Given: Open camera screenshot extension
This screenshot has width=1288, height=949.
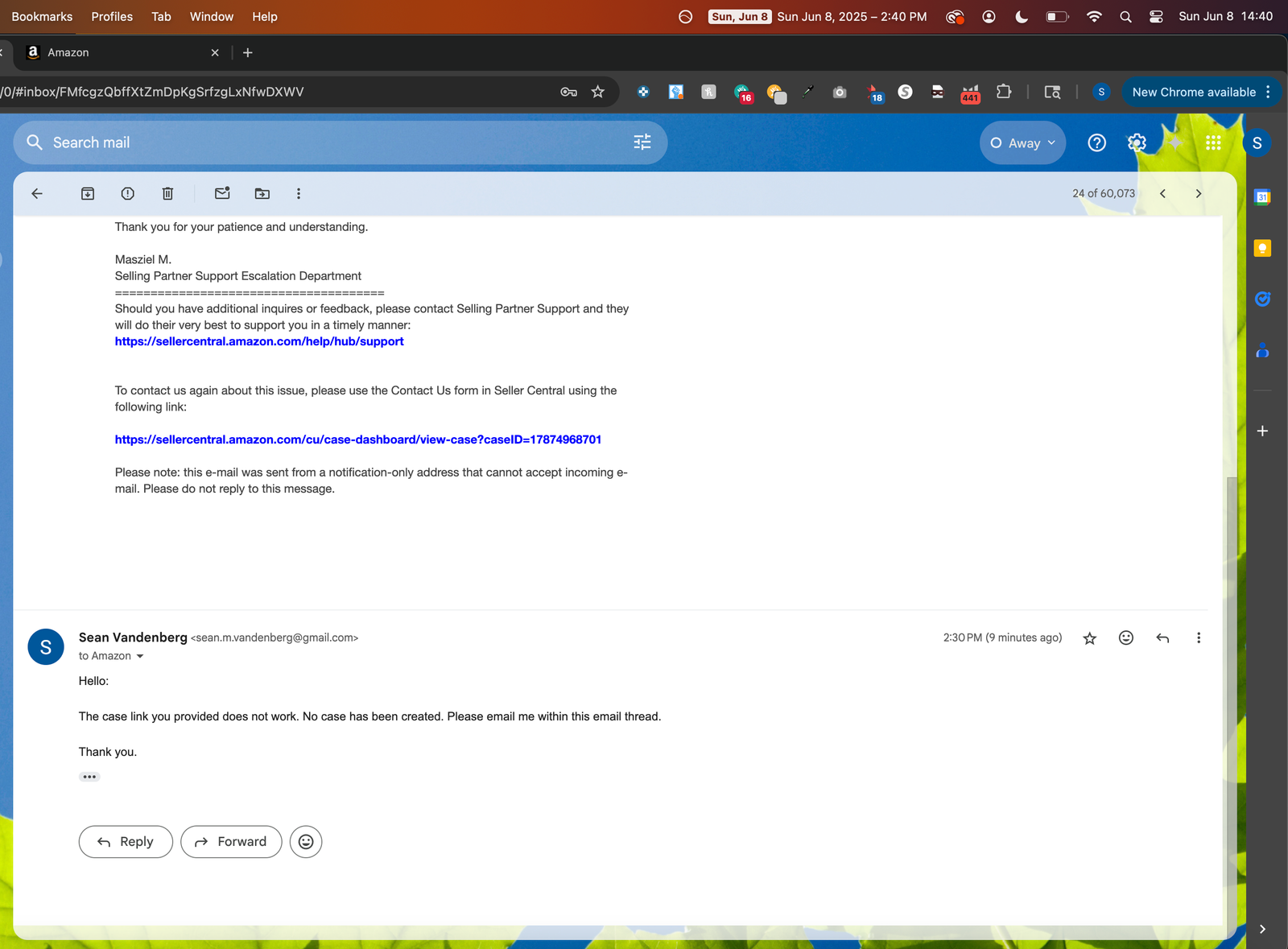Looking at the screenshot, I should (x=840, y=92).
